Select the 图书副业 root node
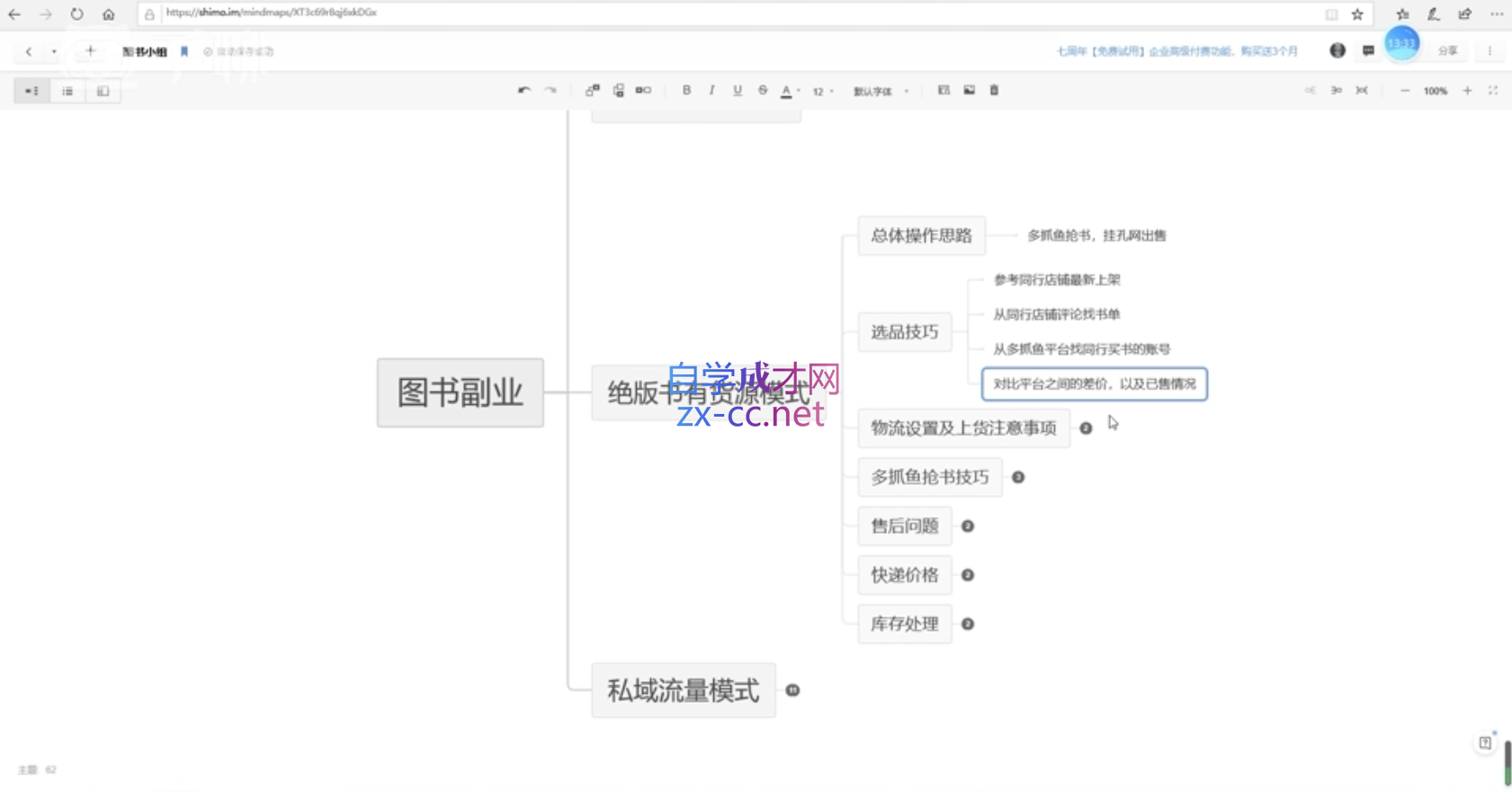The image size is (1512, 792). (461, 392)
